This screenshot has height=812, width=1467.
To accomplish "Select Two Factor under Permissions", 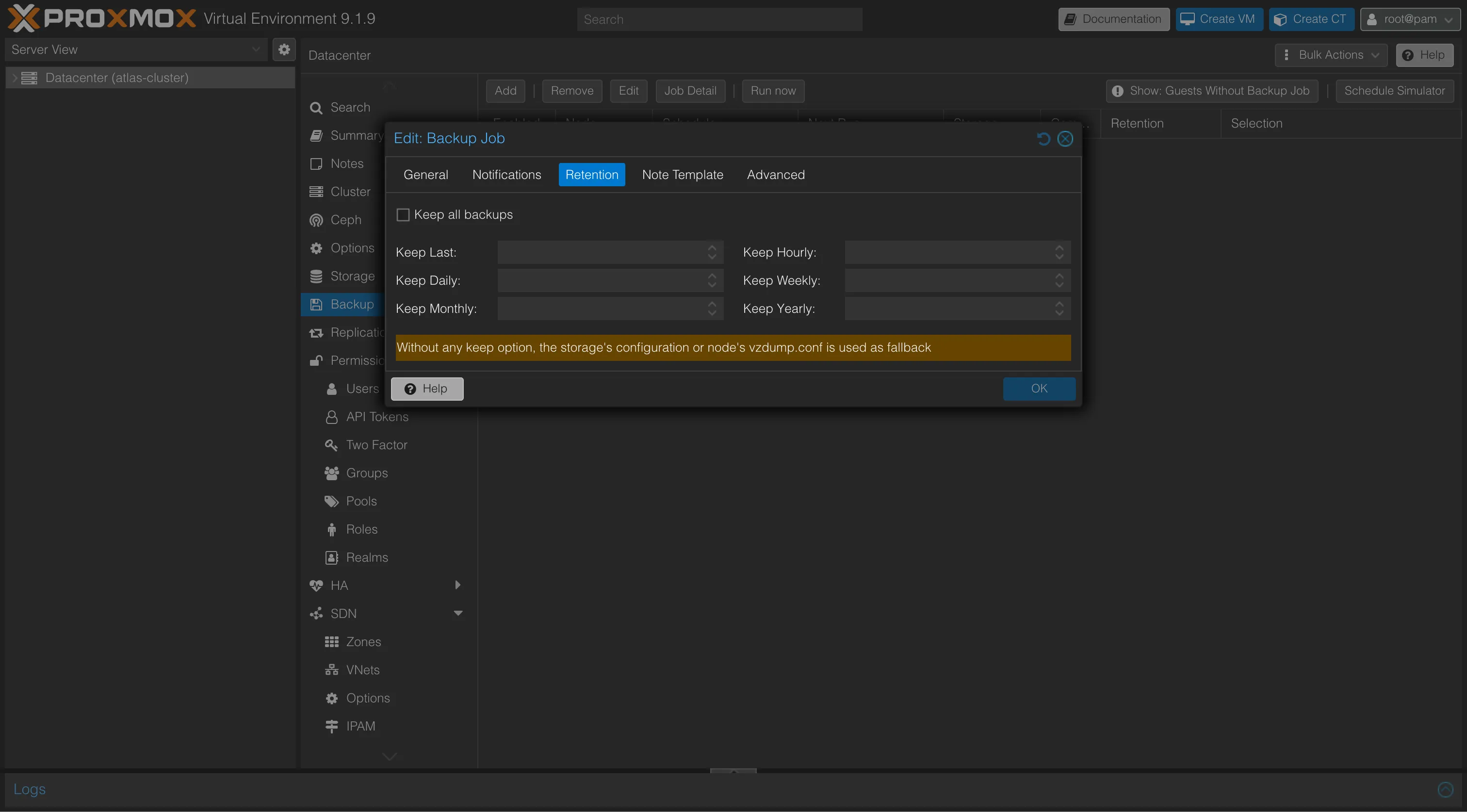I will [376, 445].
